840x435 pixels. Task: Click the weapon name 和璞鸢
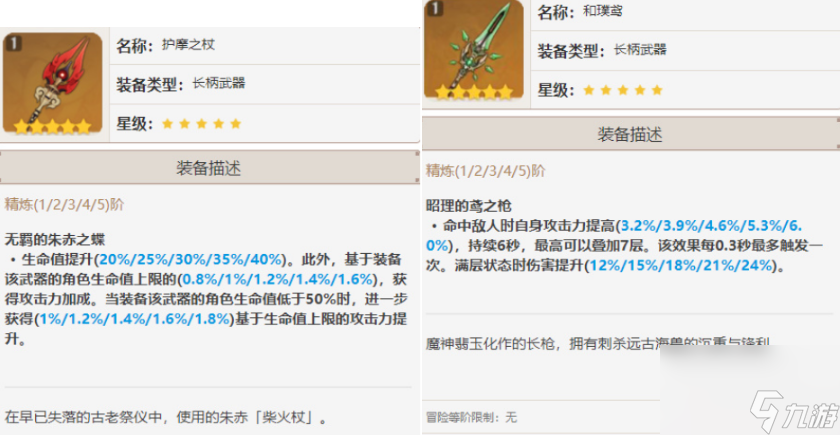coord(603,11)
